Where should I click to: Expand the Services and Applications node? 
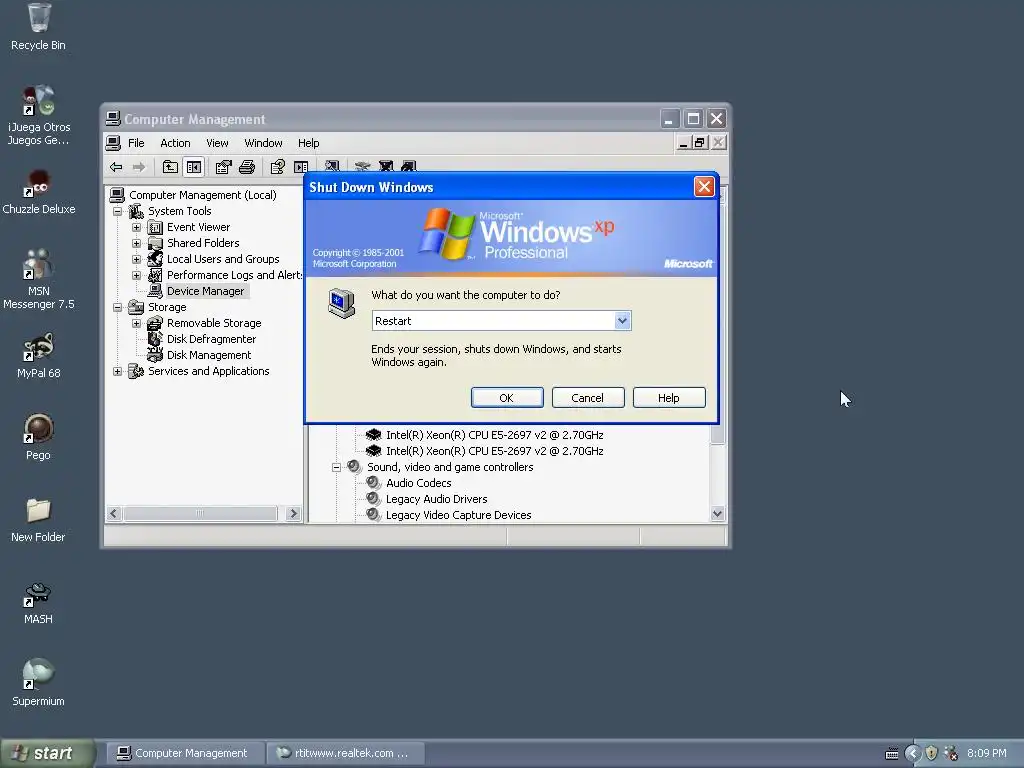click(x=118, y=372)
